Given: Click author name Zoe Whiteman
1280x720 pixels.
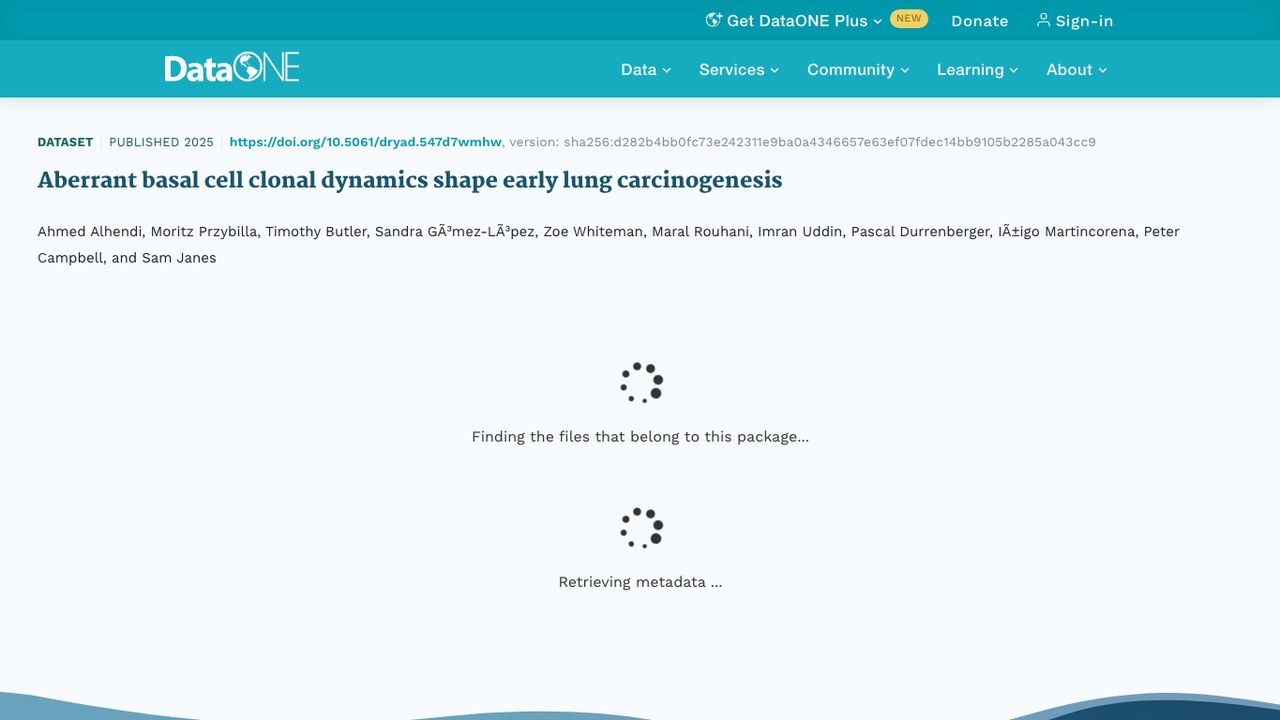Looking at the screenshot, I should point(593,231).
